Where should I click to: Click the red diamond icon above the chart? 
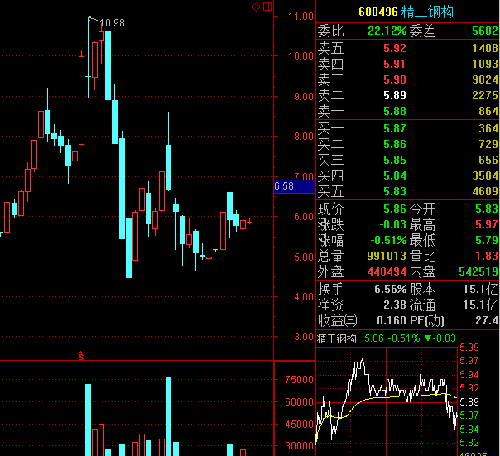pyautogui.click(x=256, y=7)
